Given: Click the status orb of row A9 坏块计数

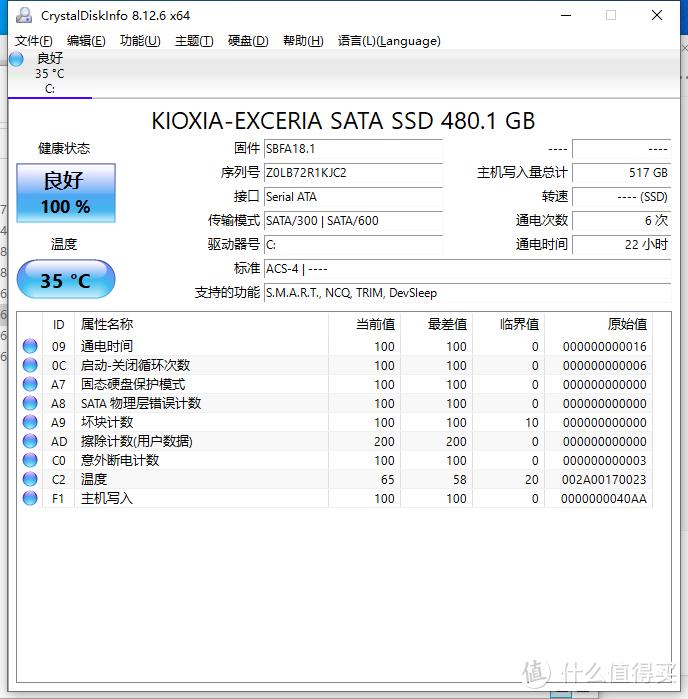Looking at the screenshot, I should click(30, 422).
